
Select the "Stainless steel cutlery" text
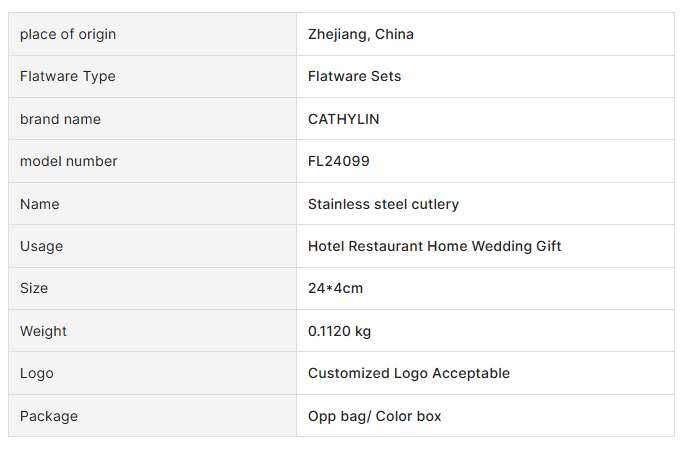[x=383, y=204]
